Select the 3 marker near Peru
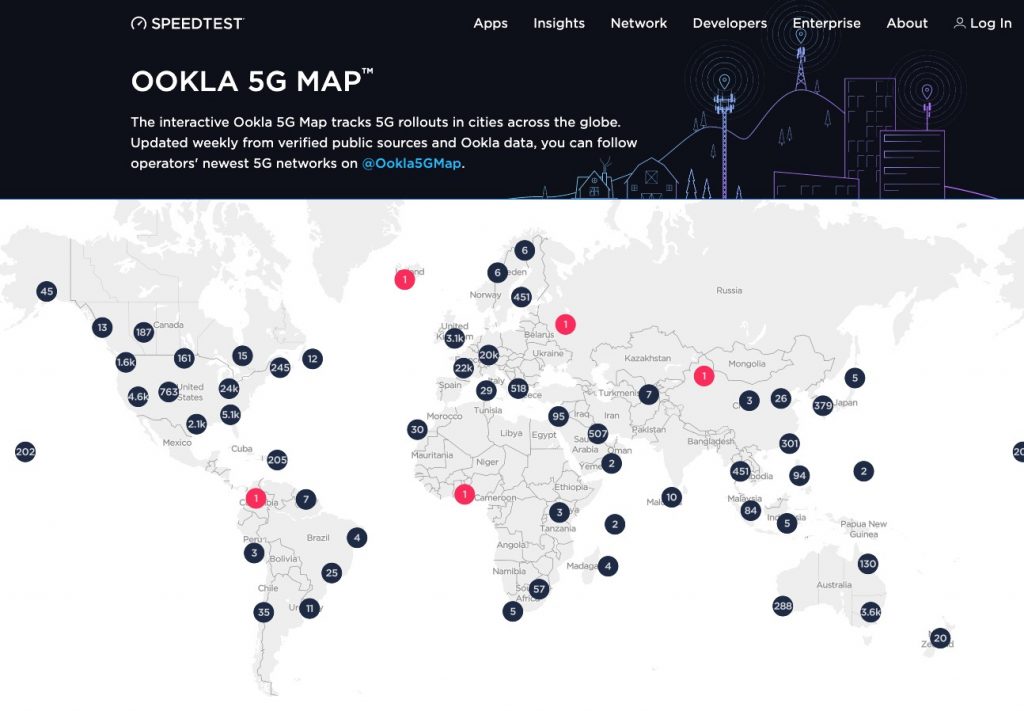 tap(254, 553)
